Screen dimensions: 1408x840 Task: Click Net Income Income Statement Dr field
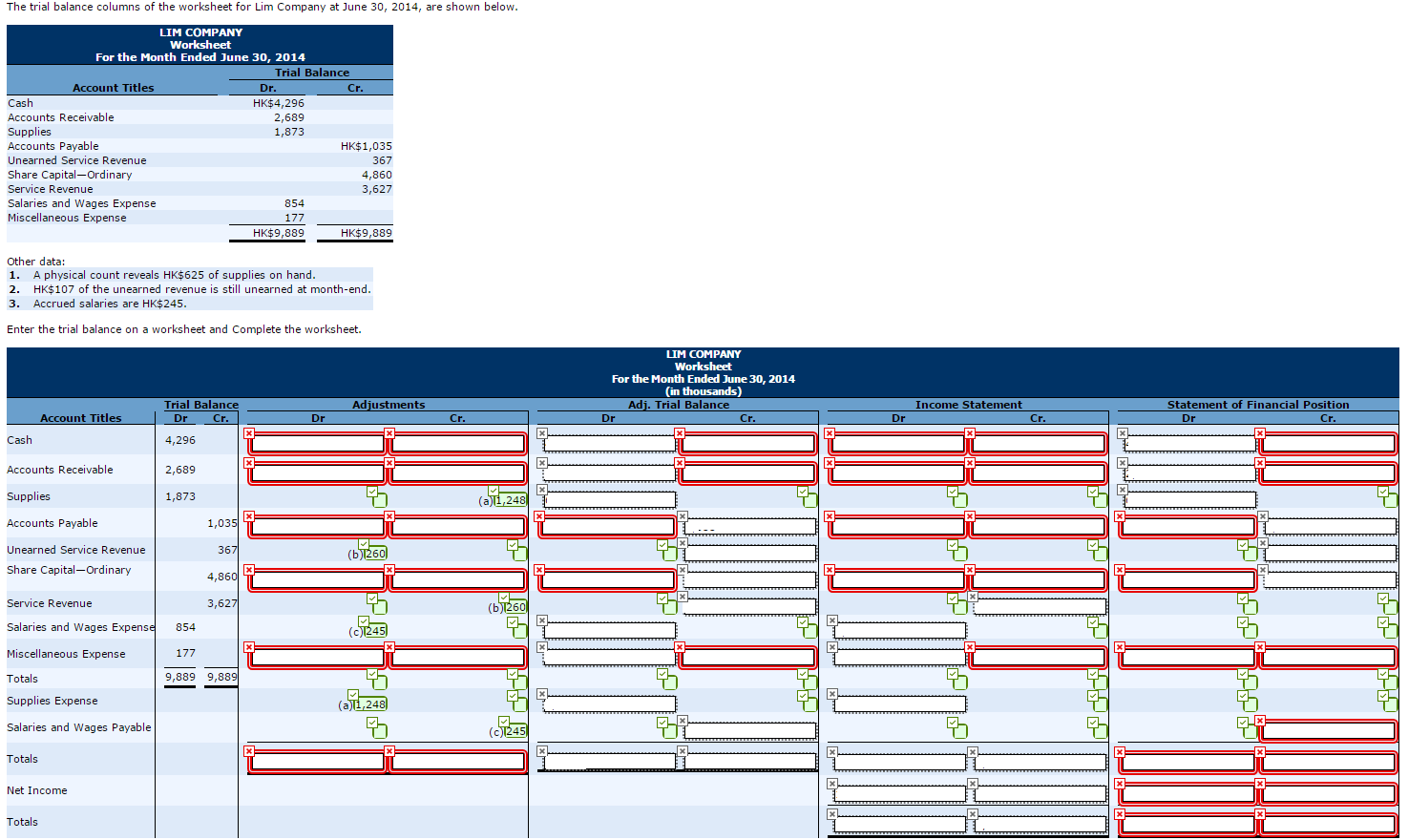[x=900, y=794]
